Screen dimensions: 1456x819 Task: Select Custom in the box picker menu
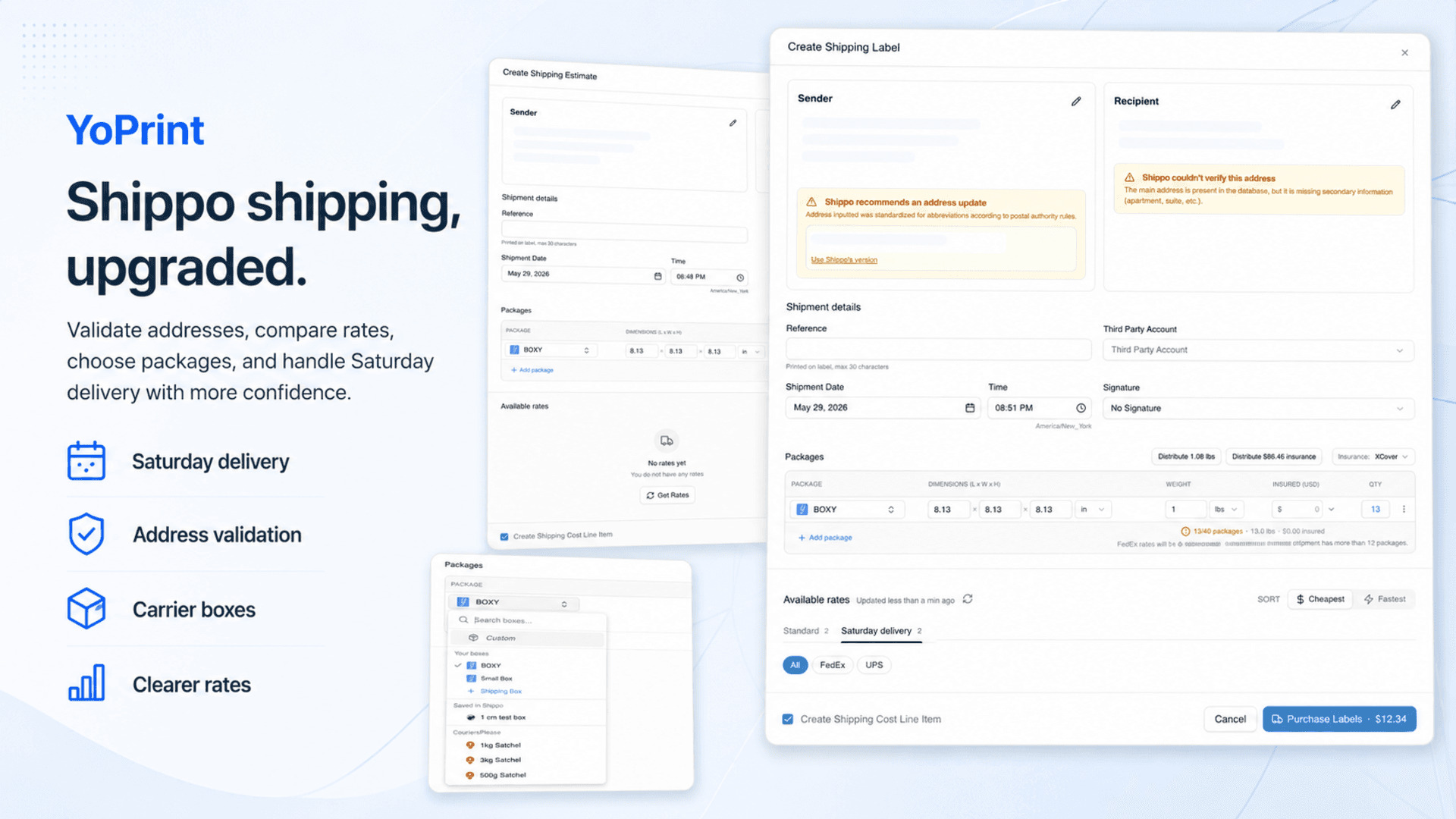pyautogui.click(x=529, y=638)
